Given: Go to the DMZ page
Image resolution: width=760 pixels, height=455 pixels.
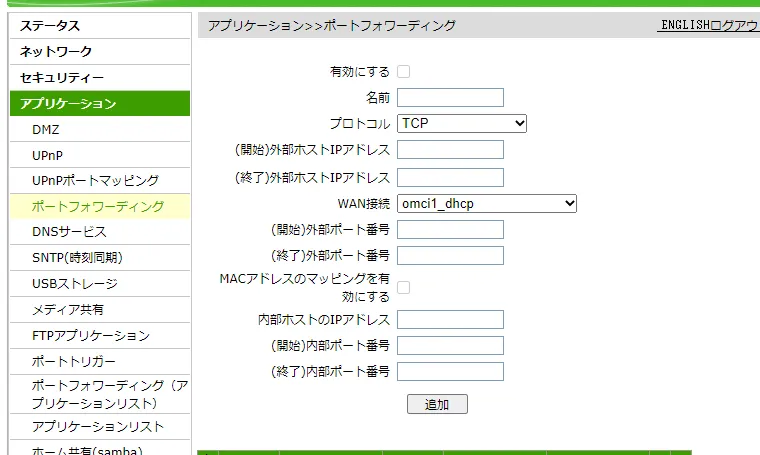Looking at the screenshot, I should click(x=46, y=130).
